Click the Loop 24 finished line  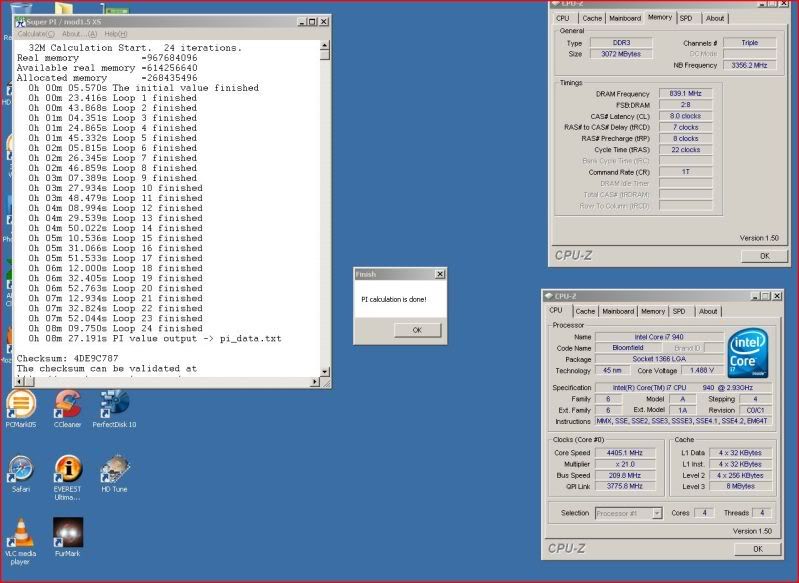(x=115, y=328)
